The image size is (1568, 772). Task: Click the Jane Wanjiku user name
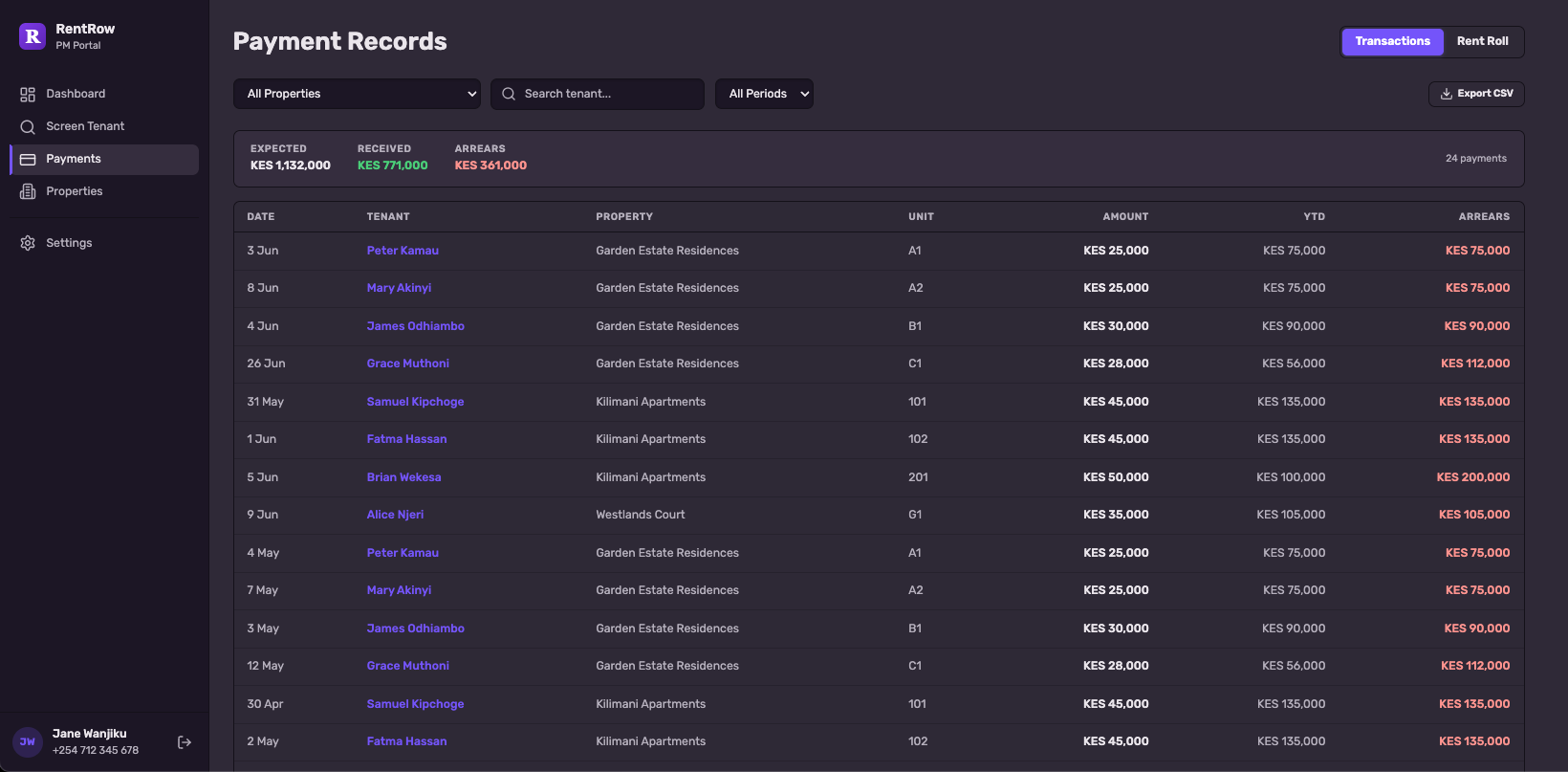[x=89, y=734]
